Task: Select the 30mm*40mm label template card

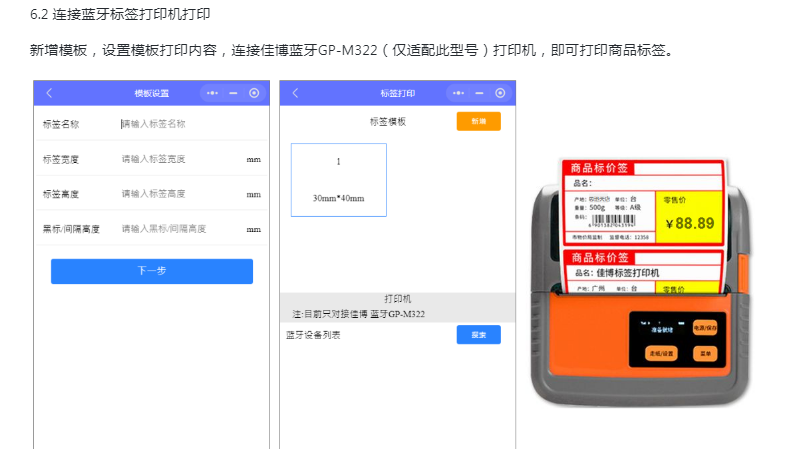Action: (x=339, y=180)
